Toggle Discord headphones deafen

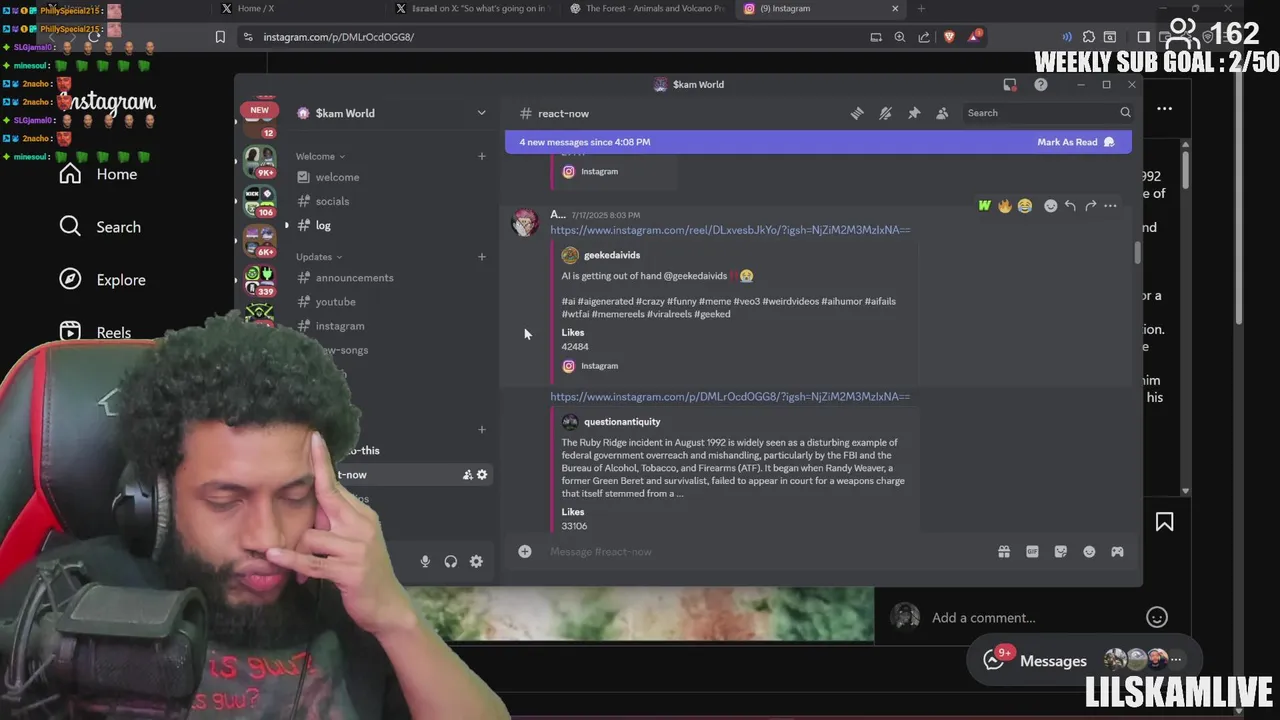pyautogui.click(x=451, y=562)
